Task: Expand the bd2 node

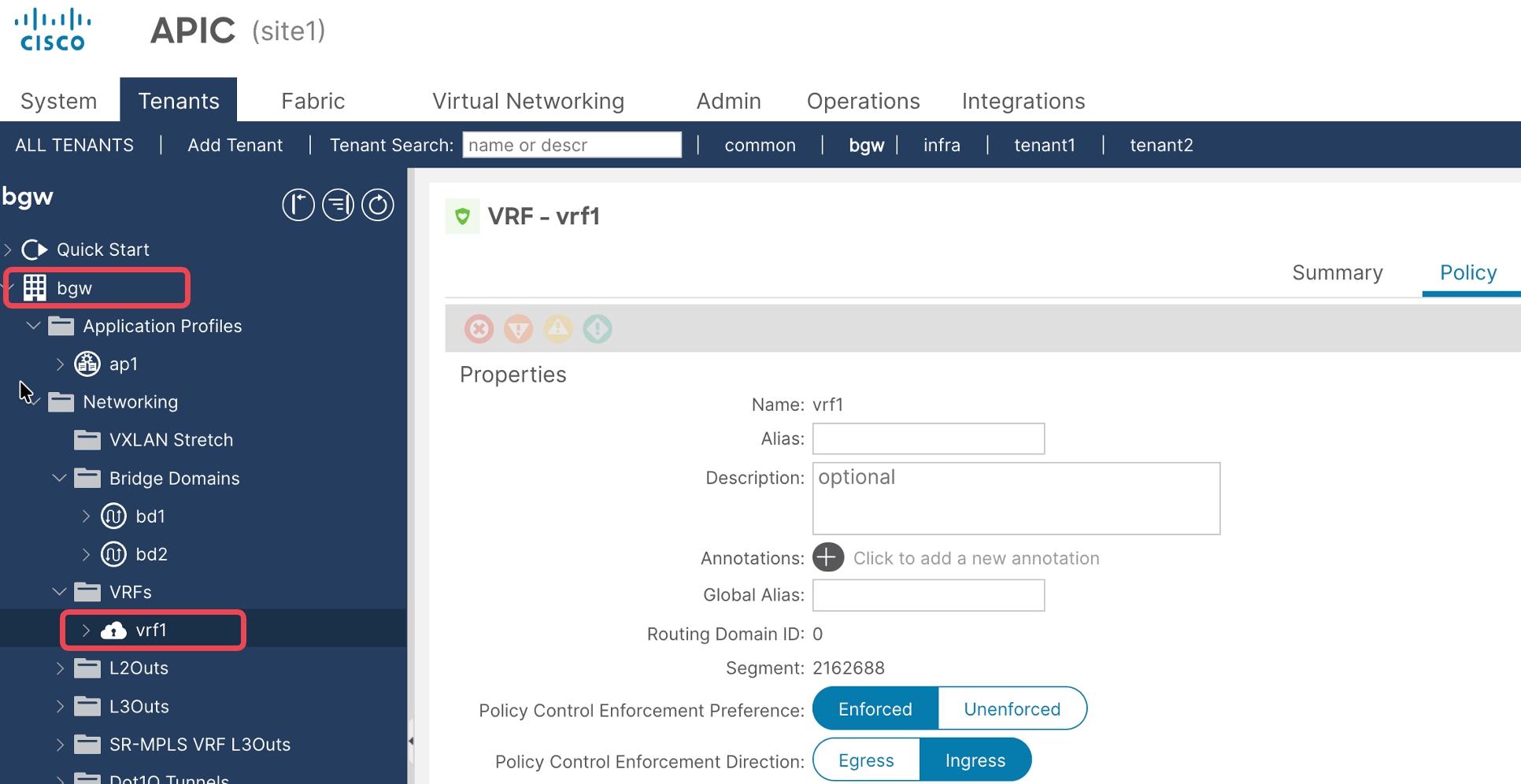Action: 86,554
